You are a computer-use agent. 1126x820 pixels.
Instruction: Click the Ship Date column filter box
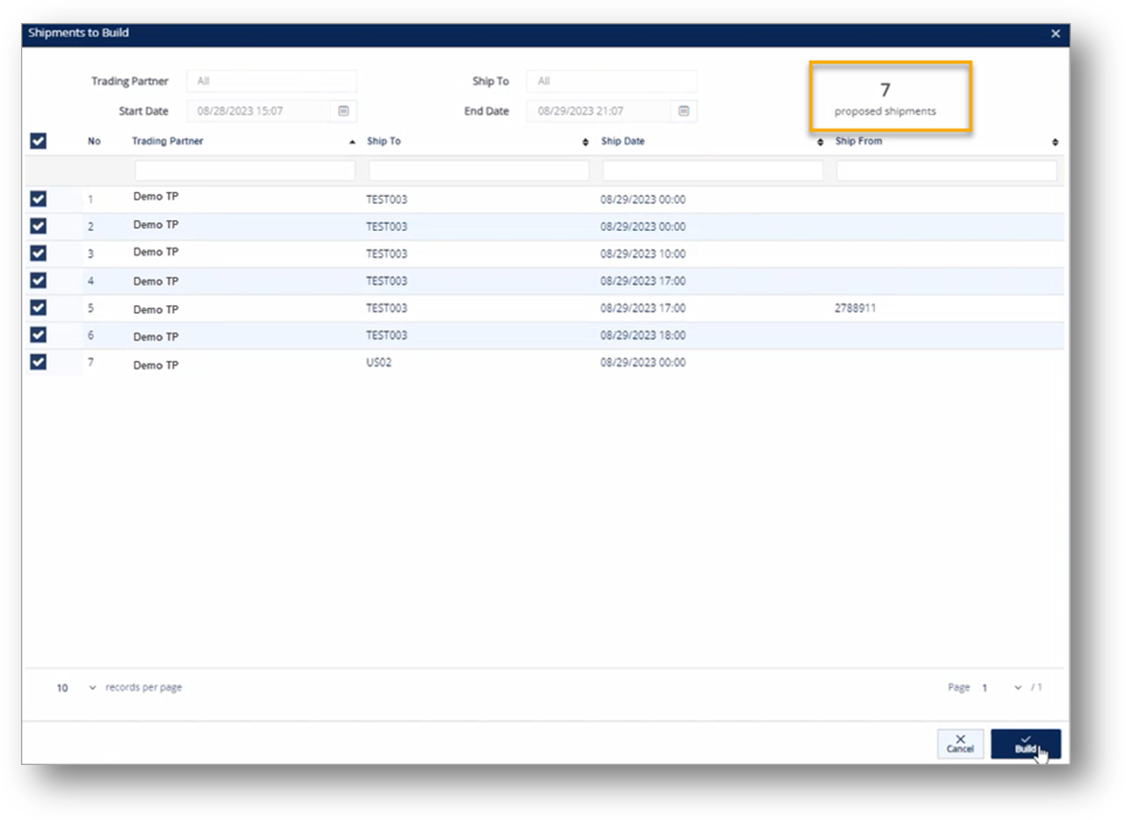point(712,171)
